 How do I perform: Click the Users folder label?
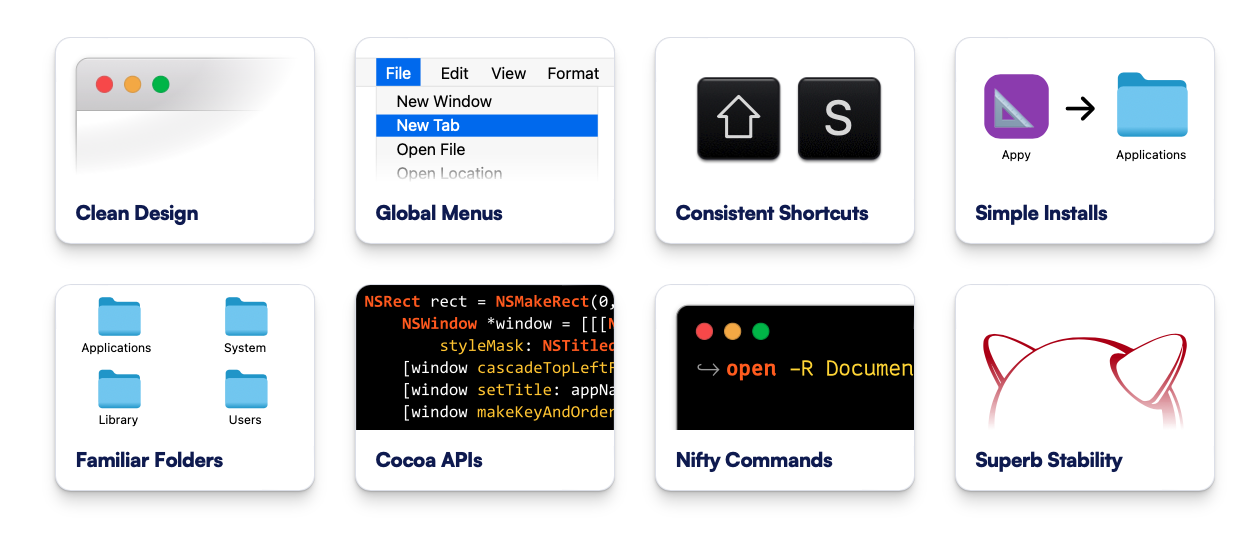coord(245,420)
